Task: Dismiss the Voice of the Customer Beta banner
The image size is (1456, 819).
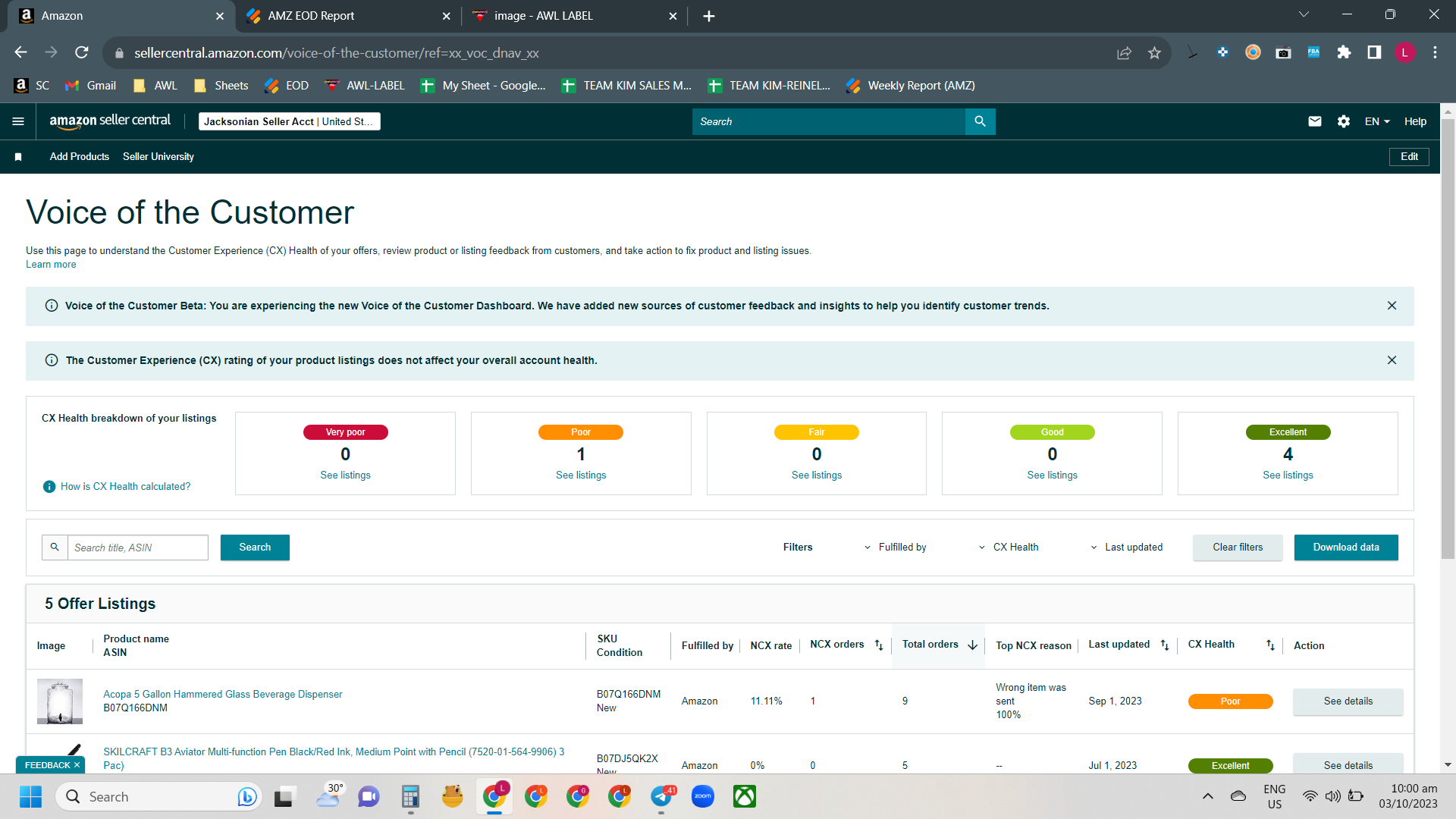Action: coord(1392,306)
